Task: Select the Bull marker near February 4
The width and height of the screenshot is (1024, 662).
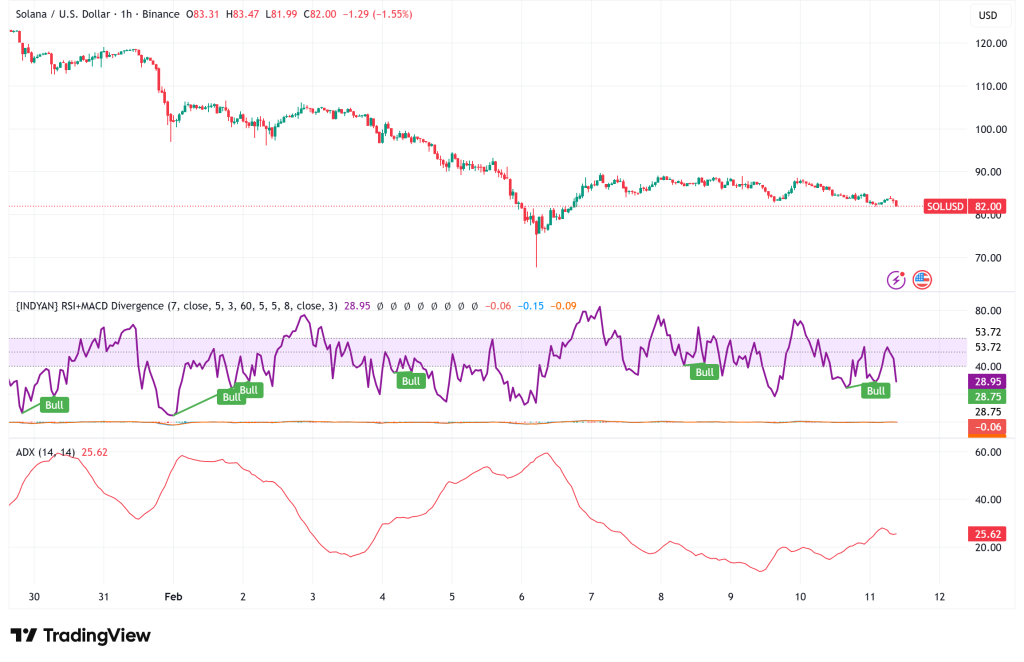Action: [410, 380]
